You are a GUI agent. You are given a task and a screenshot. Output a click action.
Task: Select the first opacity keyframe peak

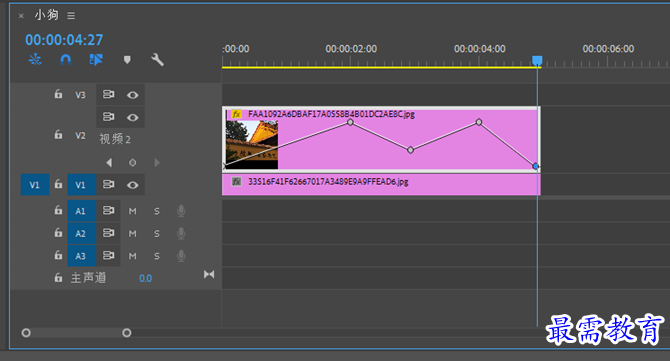(x=350, y=122)
